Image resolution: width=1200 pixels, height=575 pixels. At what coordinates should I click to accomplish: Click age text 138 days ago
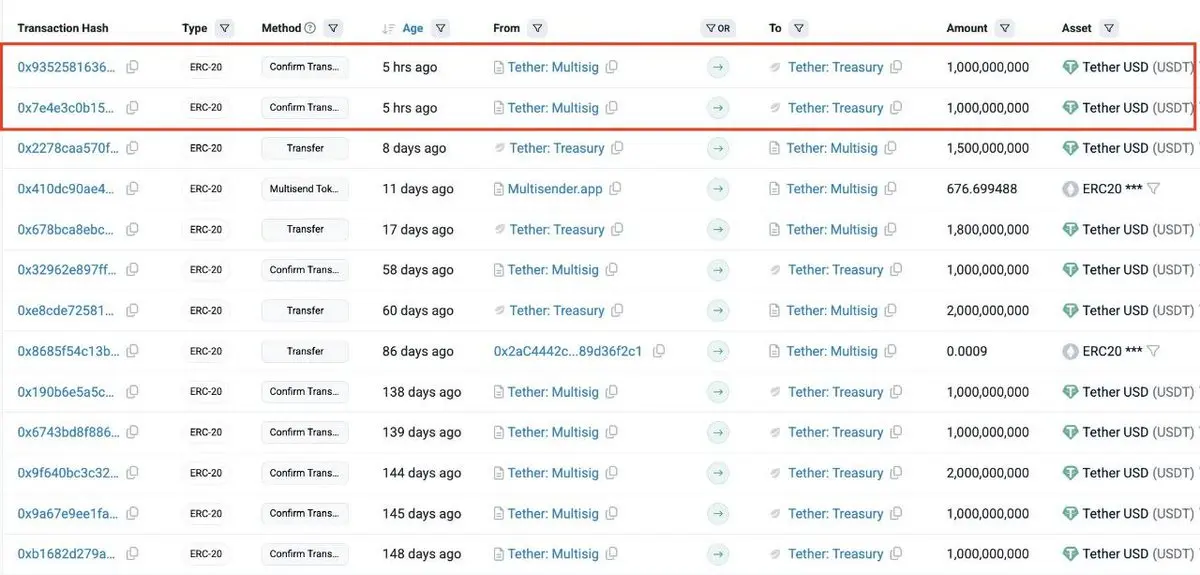(x=422, y=392)
